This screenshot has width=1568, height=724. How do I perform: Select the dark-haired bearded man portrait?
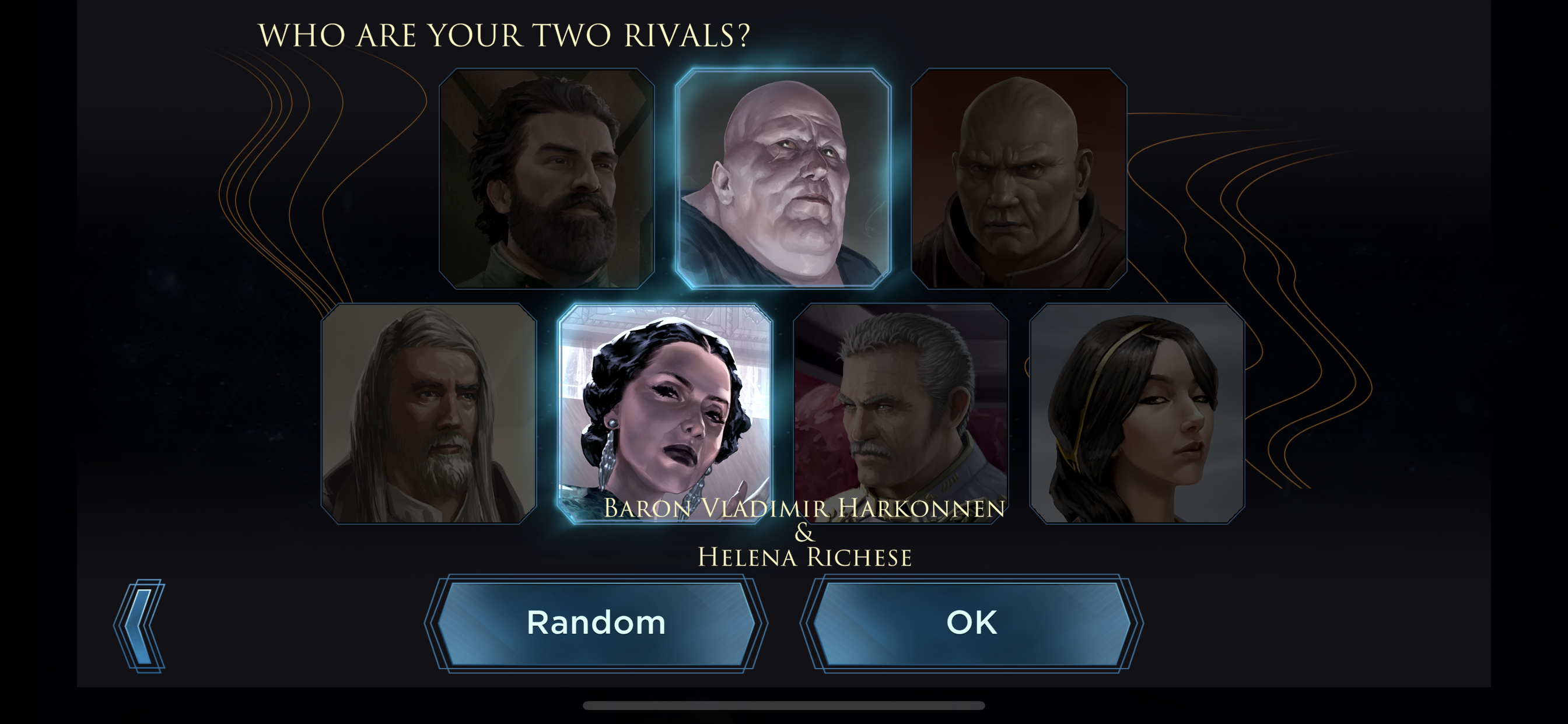tap(547, 178)
